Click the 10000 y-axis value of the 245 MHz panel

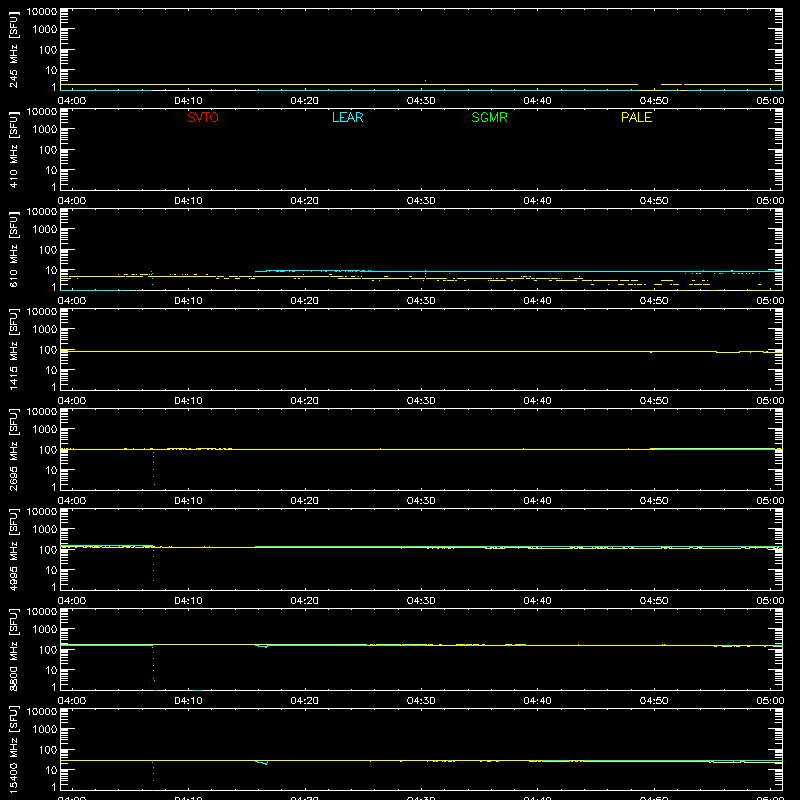pos(42,12)
